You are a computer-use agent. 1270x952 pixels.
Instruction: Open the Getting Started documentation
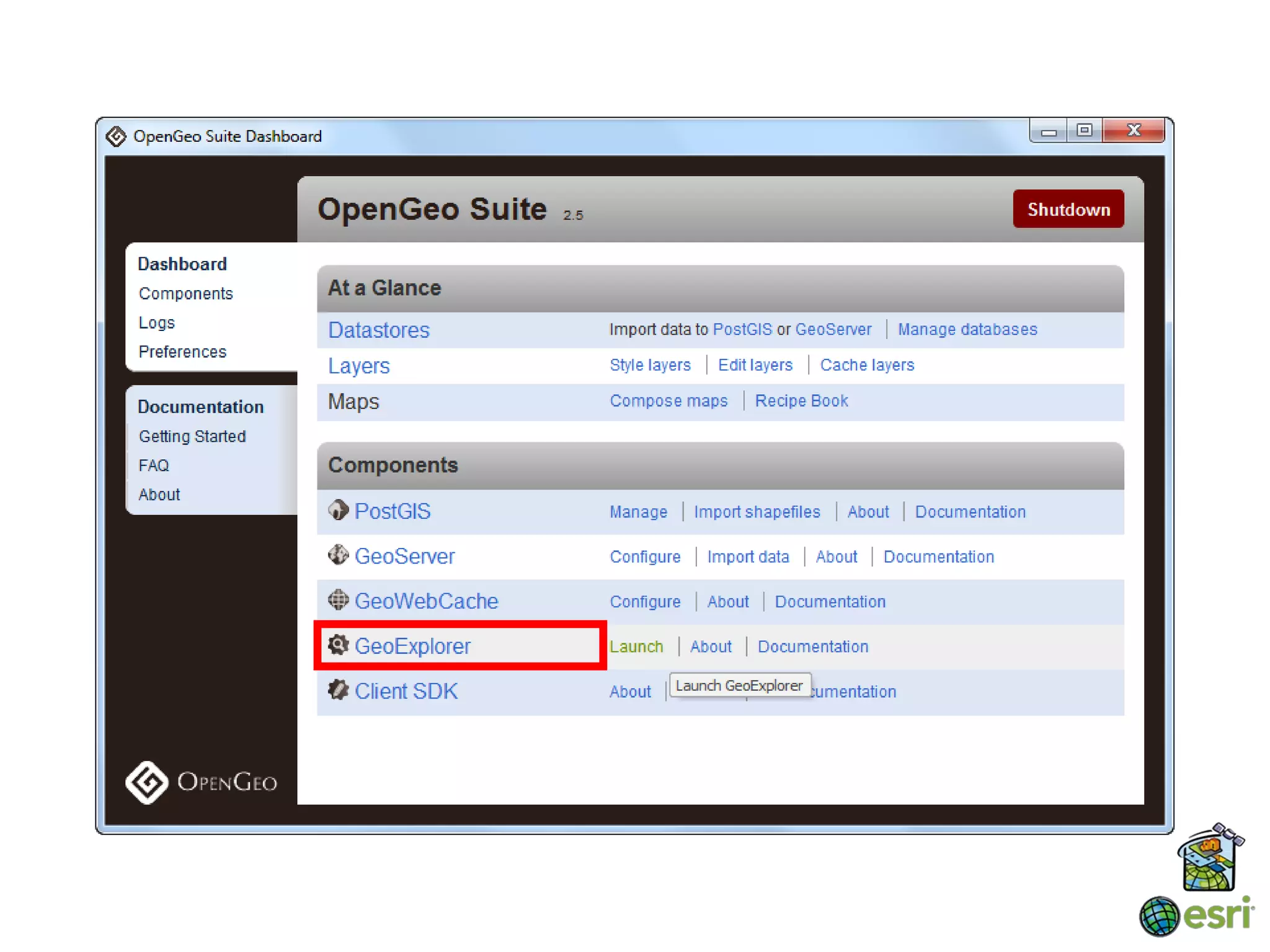[192, 436]
